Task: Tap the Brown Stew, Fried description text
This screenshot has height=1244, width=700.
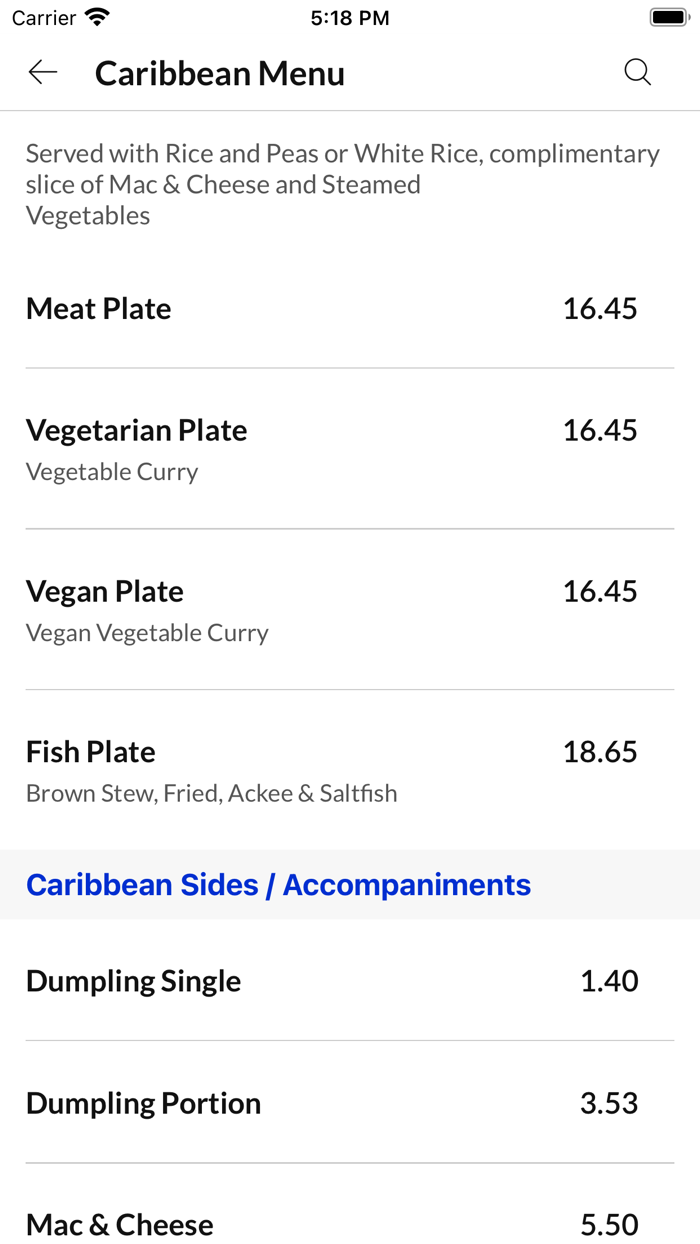Action: (211, 793)
